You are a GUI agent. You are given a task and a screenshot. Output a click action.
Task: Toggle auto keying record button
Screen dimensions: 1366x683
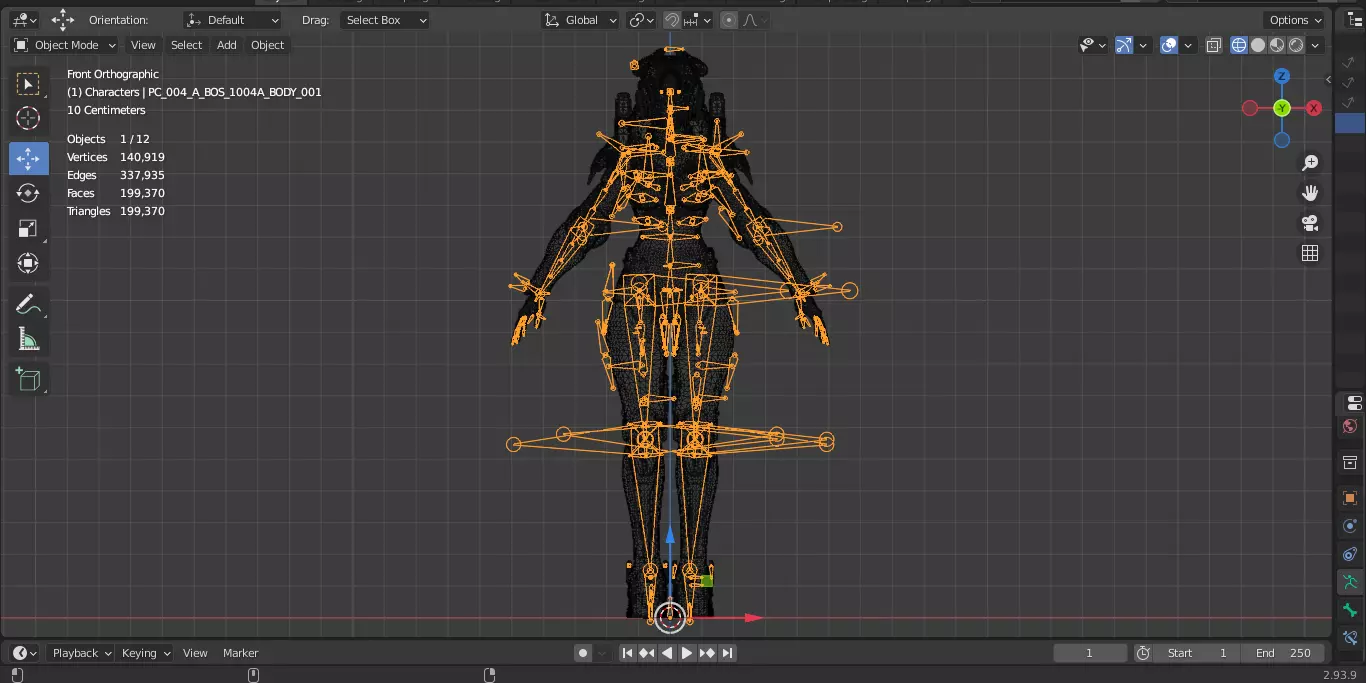tap(583, 653)
